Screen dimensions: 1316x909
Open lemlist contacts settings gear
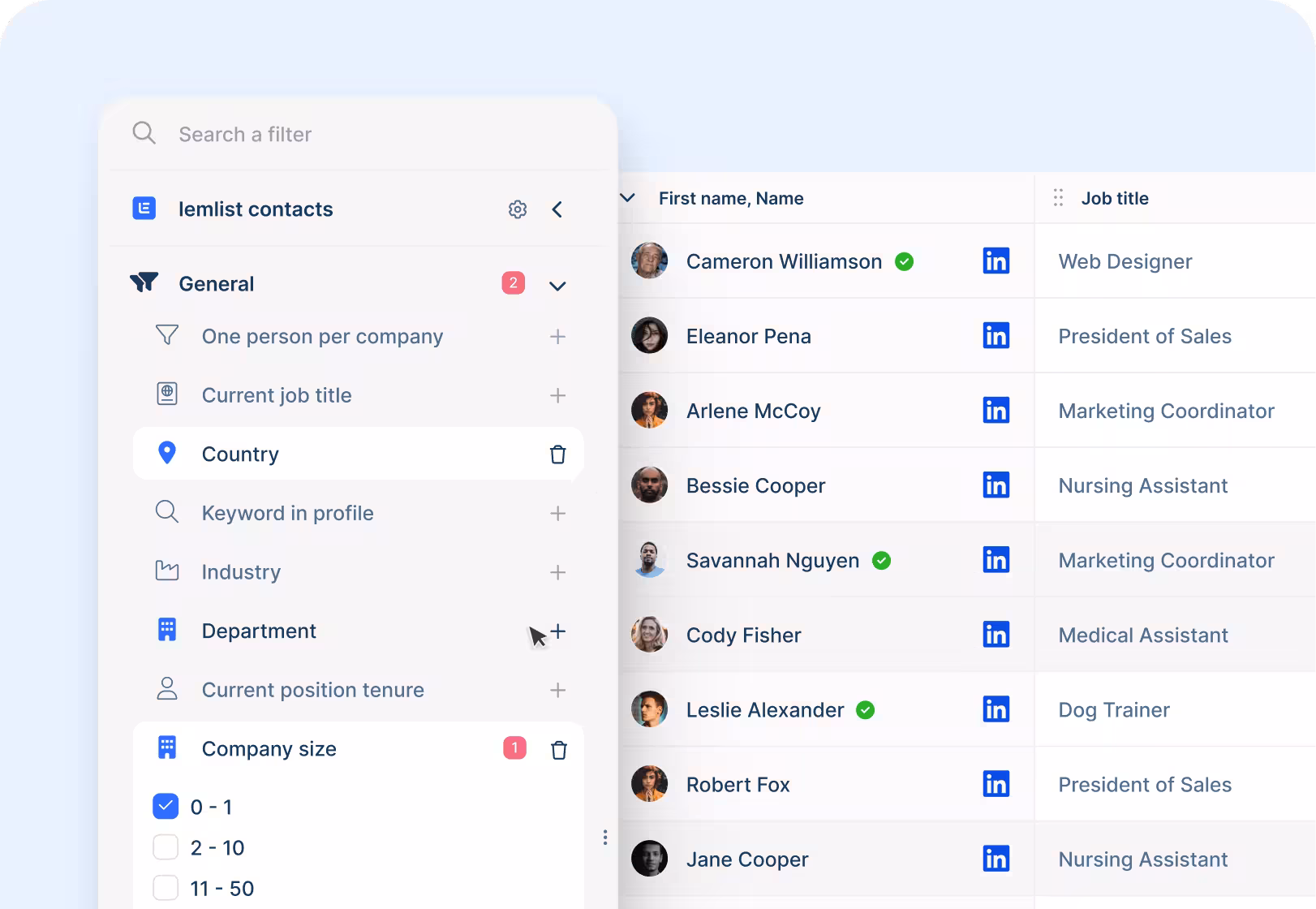(517, 209)
